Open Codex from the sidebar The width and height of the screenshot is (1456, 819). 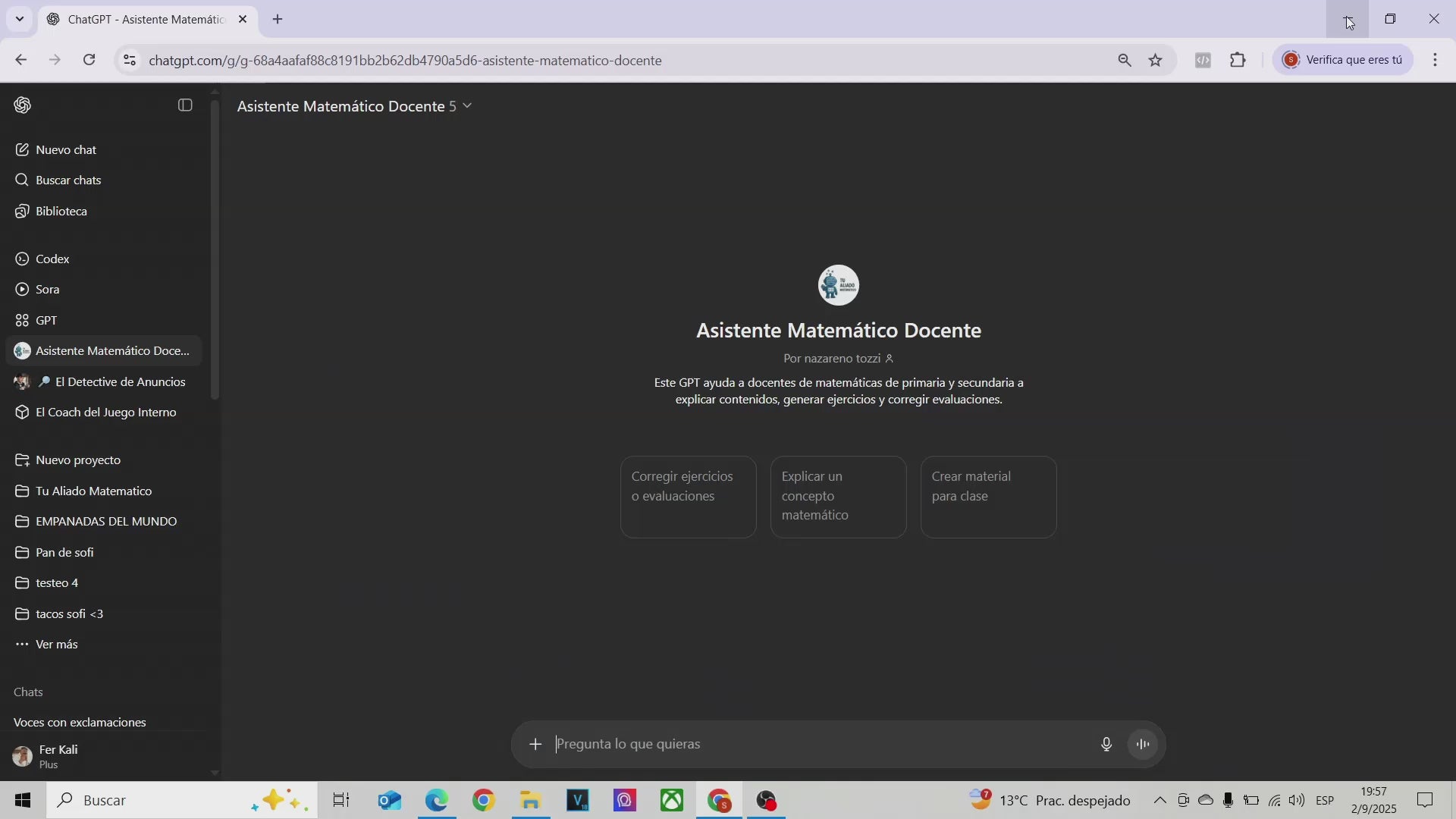[x=103, y=259]
